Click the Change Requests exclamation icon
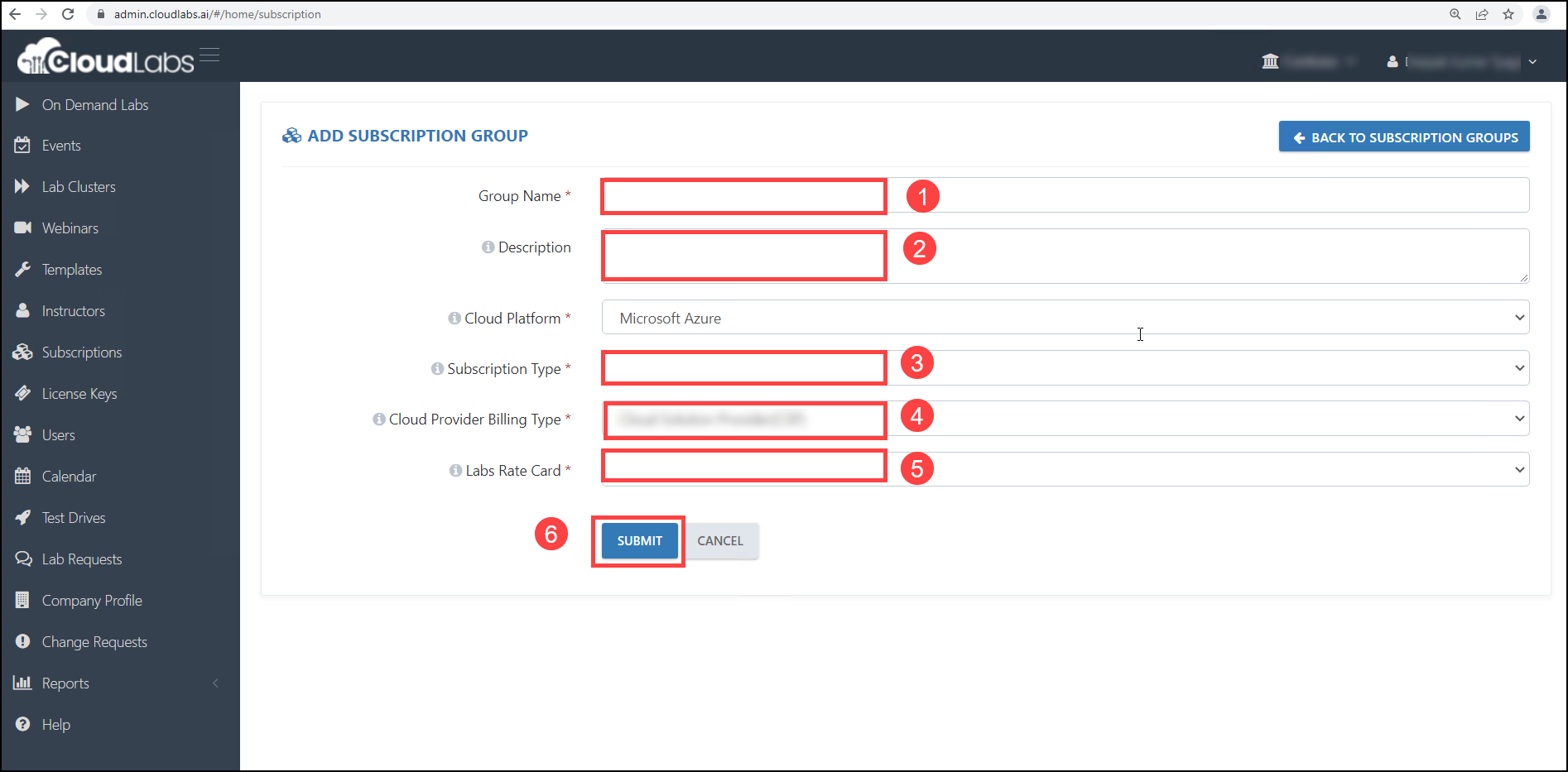1568x772 pixels. pyautogui.click(x=22, y=641)
